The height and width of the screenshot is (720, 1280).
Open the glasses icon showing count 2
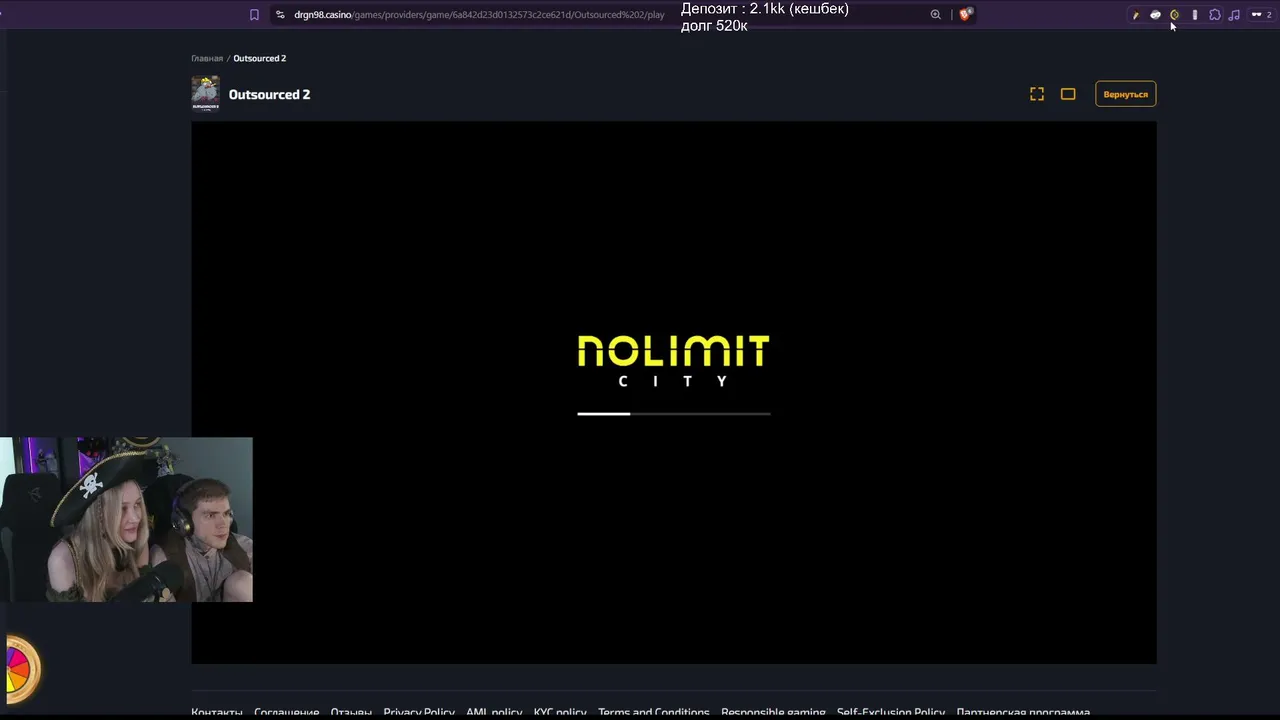(x=1261, y=15)
